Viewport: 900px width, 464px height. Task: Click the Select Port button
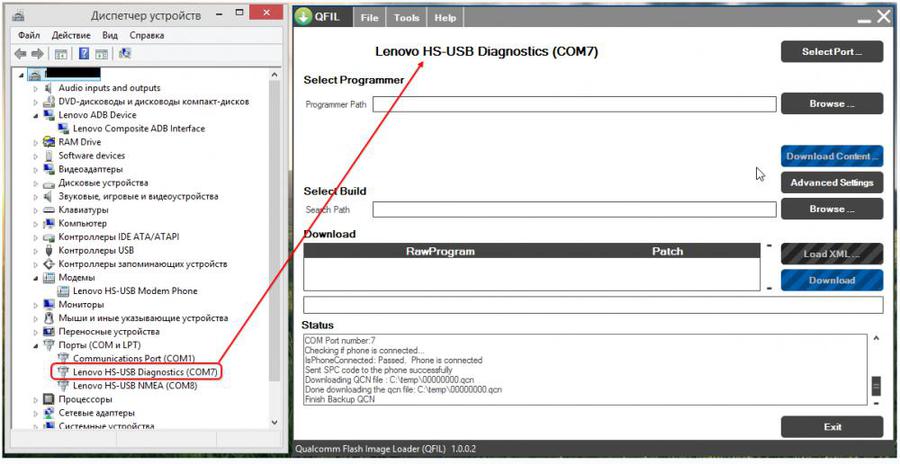(x=832, y=52)
